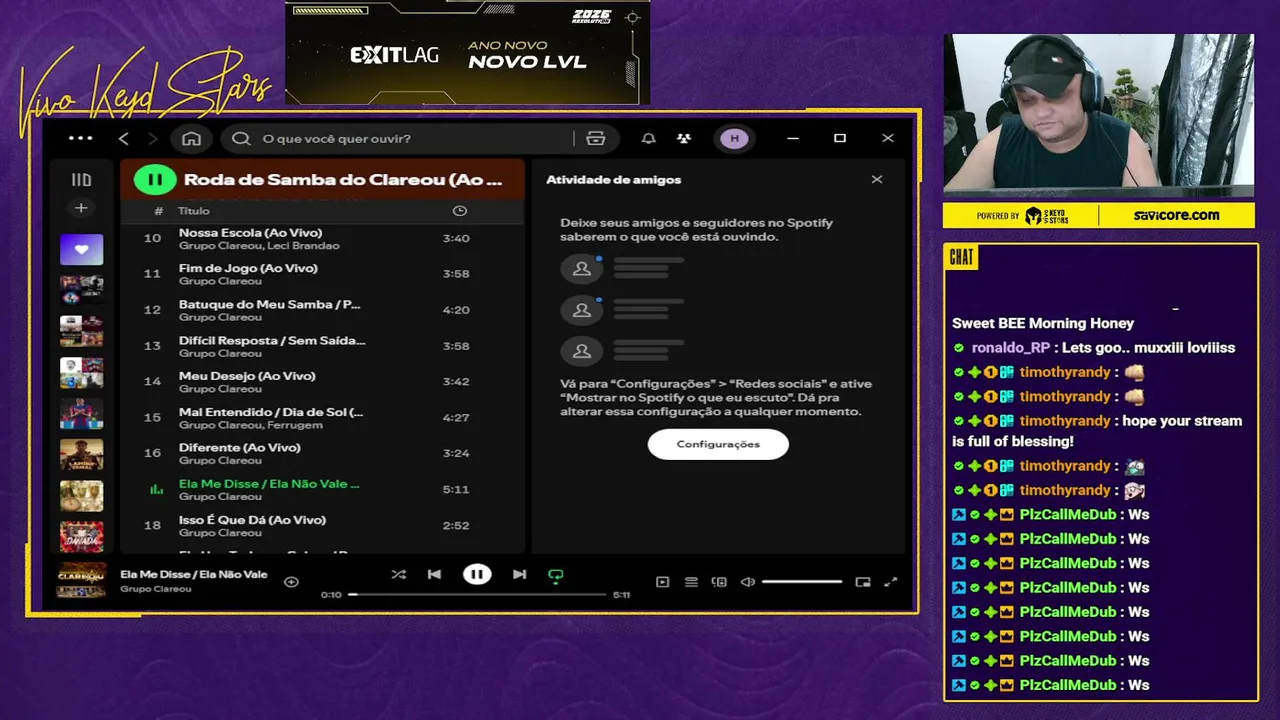The width and height of the screenshot is (1280, 720).
Task: Open notifications bell
Action: [x=649, y=138]
